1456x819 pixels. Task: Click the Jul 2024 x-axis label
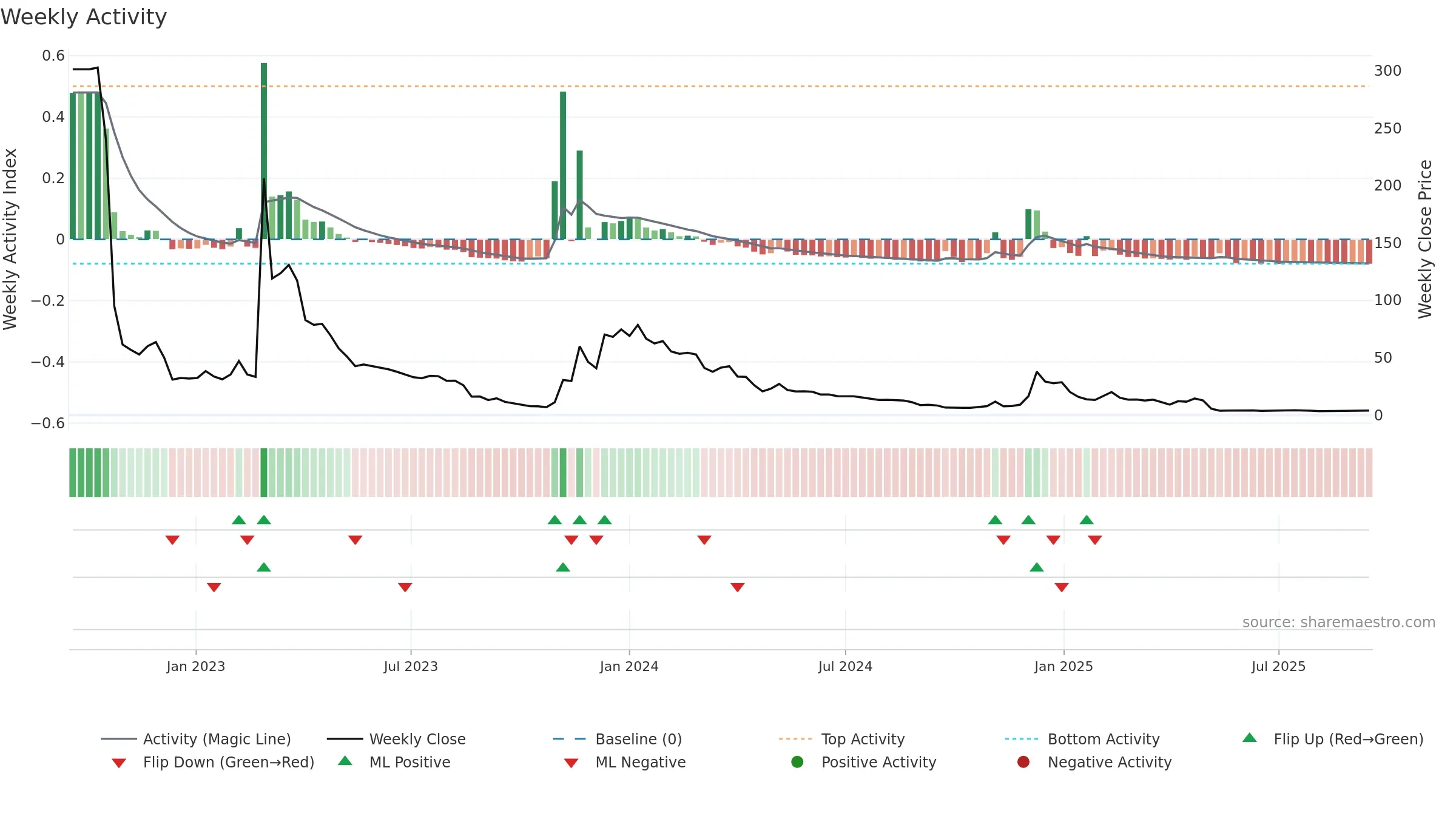[x=845, y=667]
